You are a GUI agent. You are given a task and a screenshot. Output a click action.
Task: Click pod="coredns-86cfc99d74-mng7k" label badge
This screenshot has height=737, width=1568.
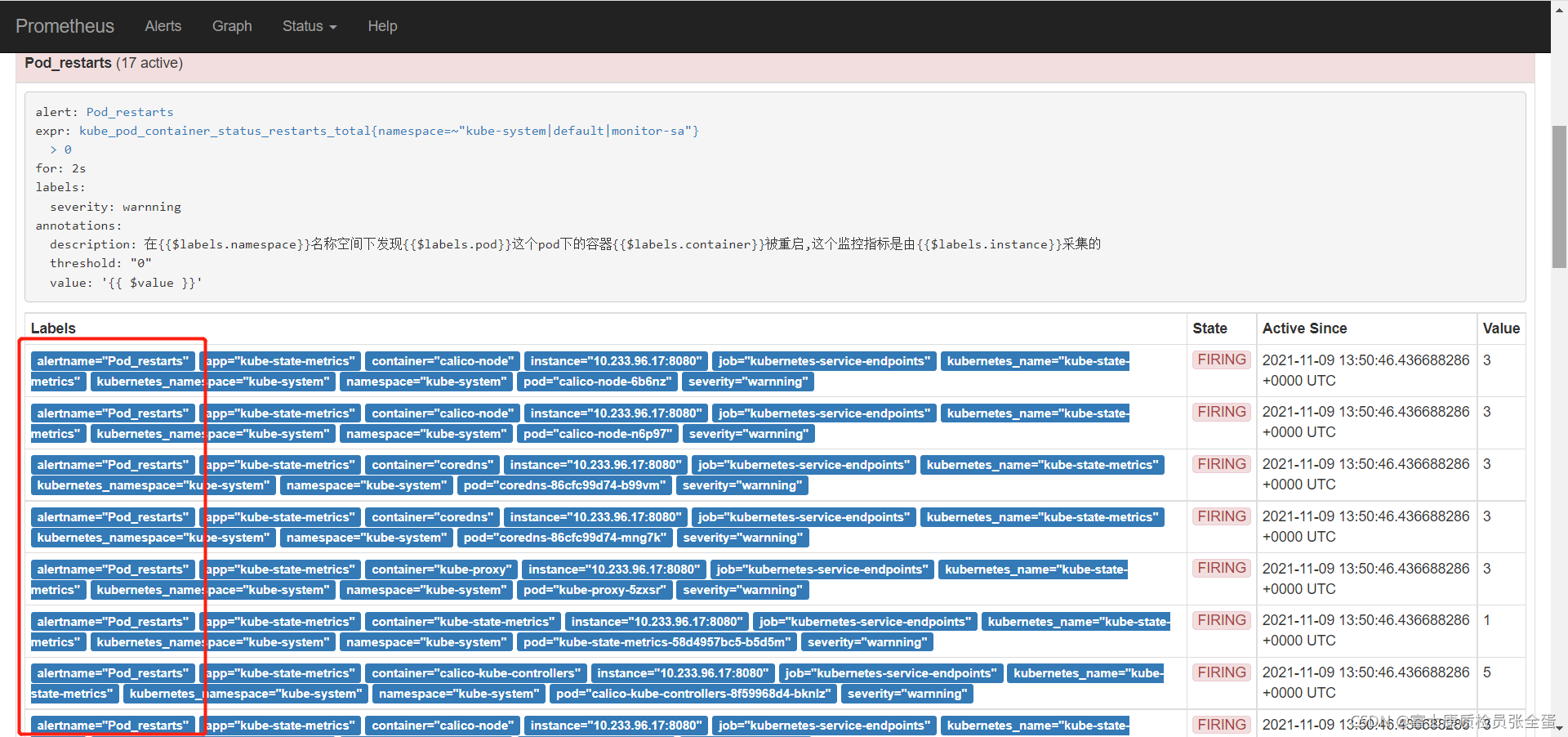pyautogui.click(x=565, y=538)
